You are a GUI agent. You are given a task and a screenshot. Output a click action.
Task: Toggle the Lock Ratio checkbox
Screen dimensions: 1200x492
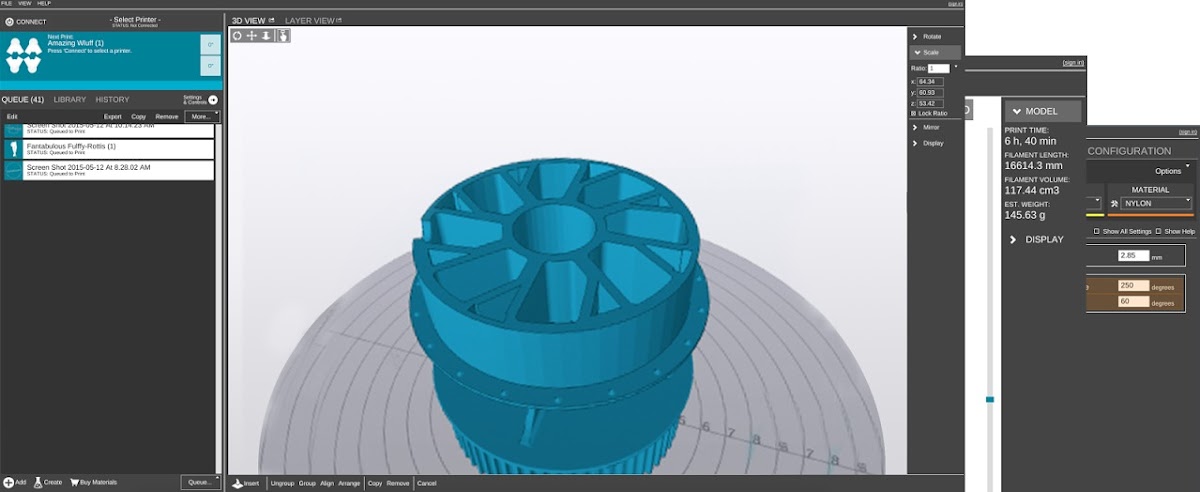pyautogui.click(x=913, y=113)
